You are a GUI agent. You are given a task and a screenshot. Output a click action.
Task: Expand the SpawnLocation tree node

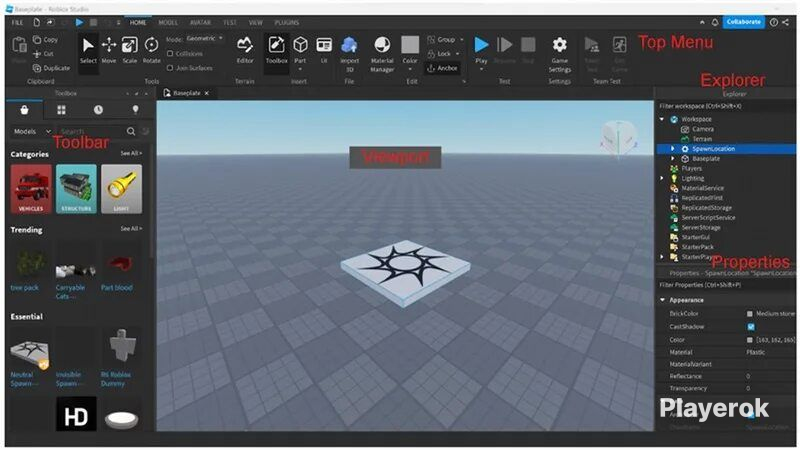tap(672, 149)
